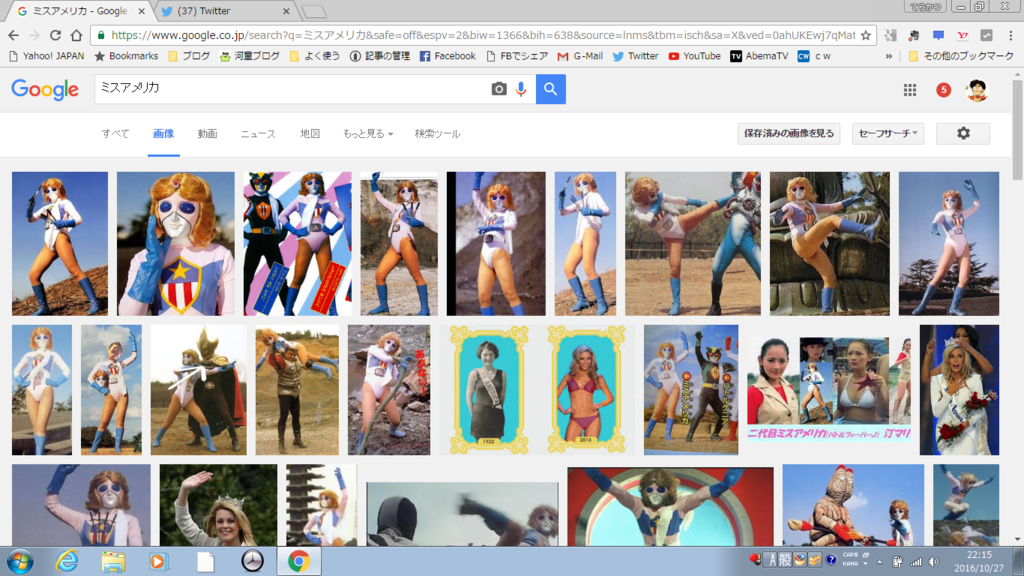1024x576 pixels.
Task: Open search settings gear
Action: point(963,133)
